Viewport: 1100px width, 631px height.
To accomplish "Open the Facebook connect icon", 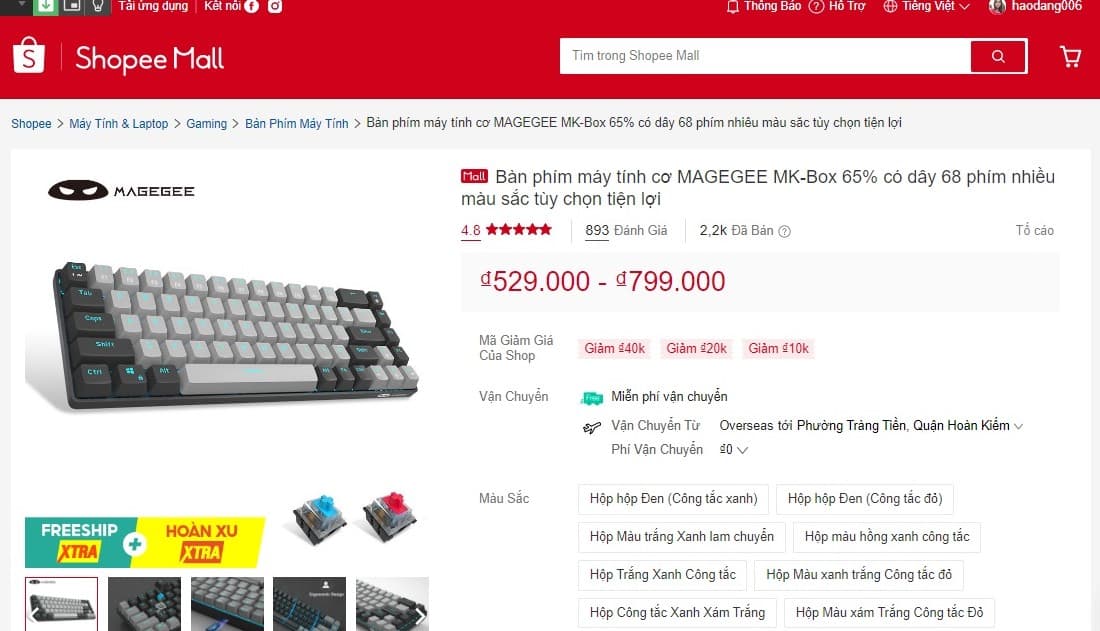I will [x=251, y=6].
